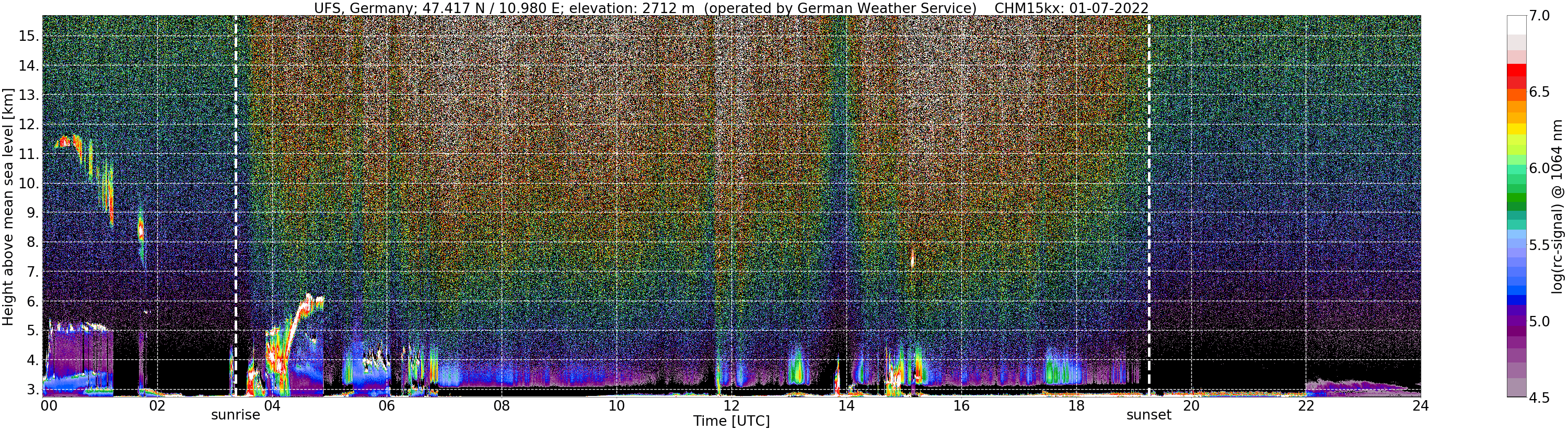Click the '14.' height tick label

[x=29, y=66]
